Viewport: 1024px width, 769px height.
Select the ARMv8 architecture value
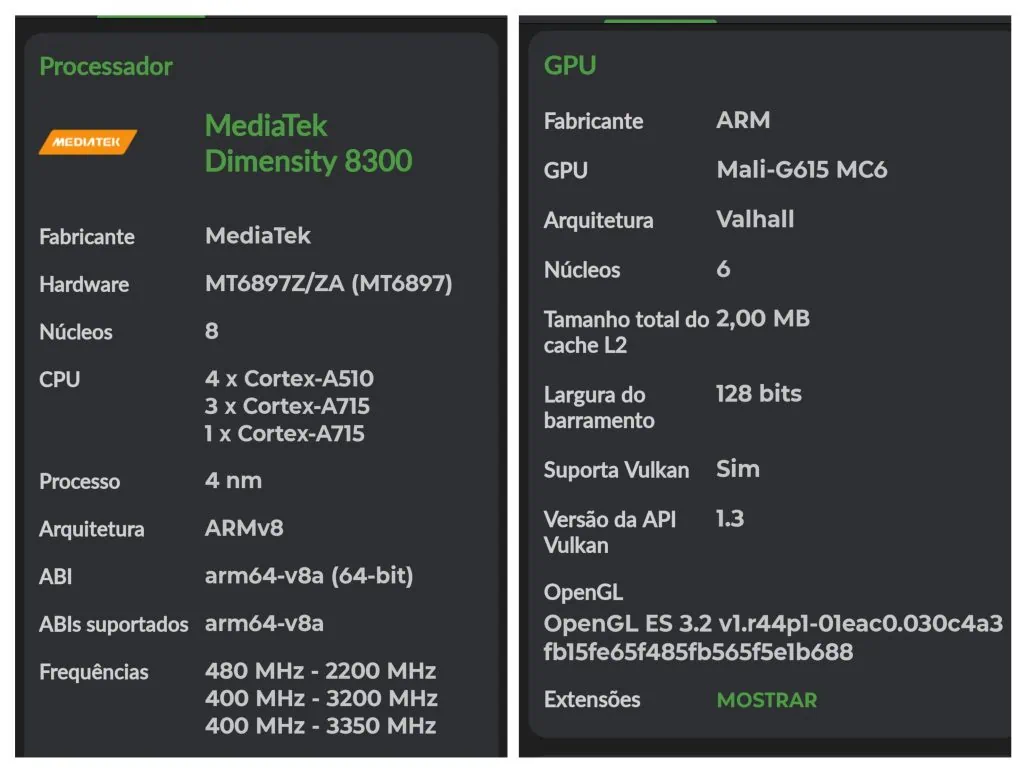244,529
